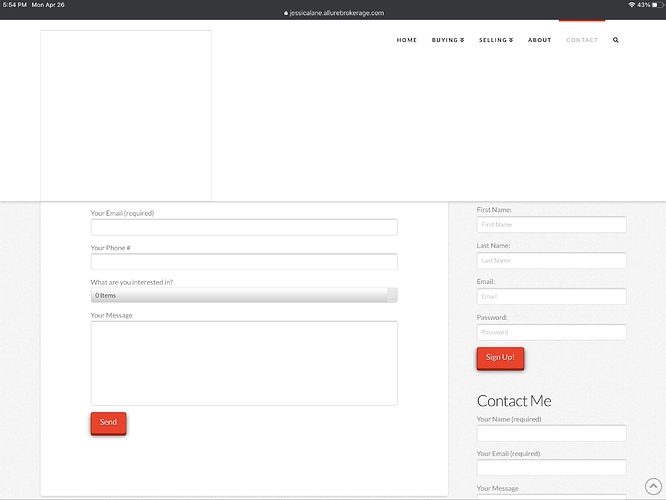Focus the Last Name sidebar field
This screenshot has height=500, width=666.
tap(551, 260)
